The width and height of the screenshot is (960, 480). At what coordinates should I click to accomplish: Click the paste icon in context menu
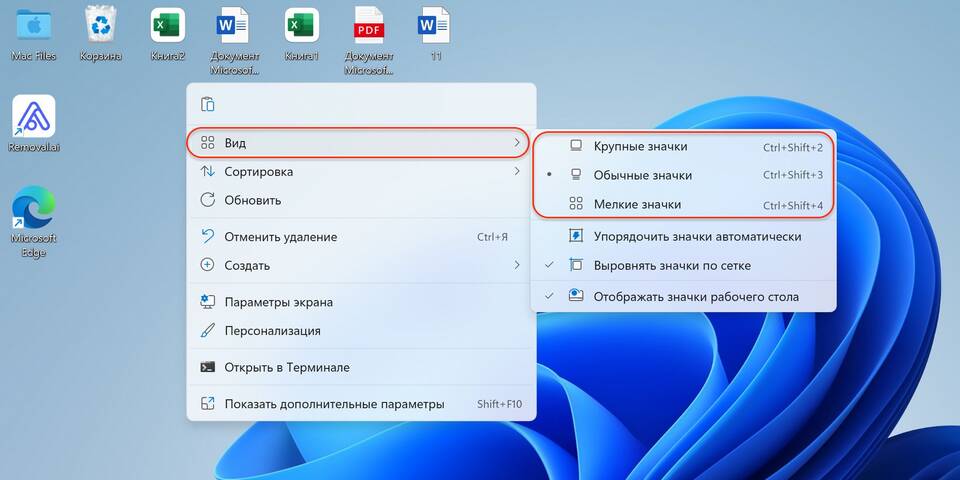click(208, 105)
